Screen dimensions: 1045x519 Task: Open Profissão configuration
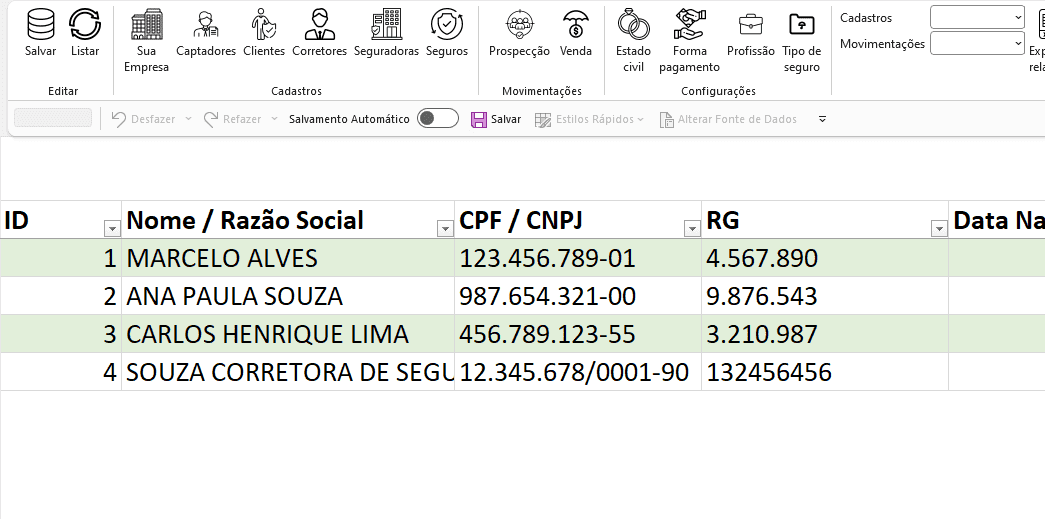pyautogui.click(x=750, y=33)
